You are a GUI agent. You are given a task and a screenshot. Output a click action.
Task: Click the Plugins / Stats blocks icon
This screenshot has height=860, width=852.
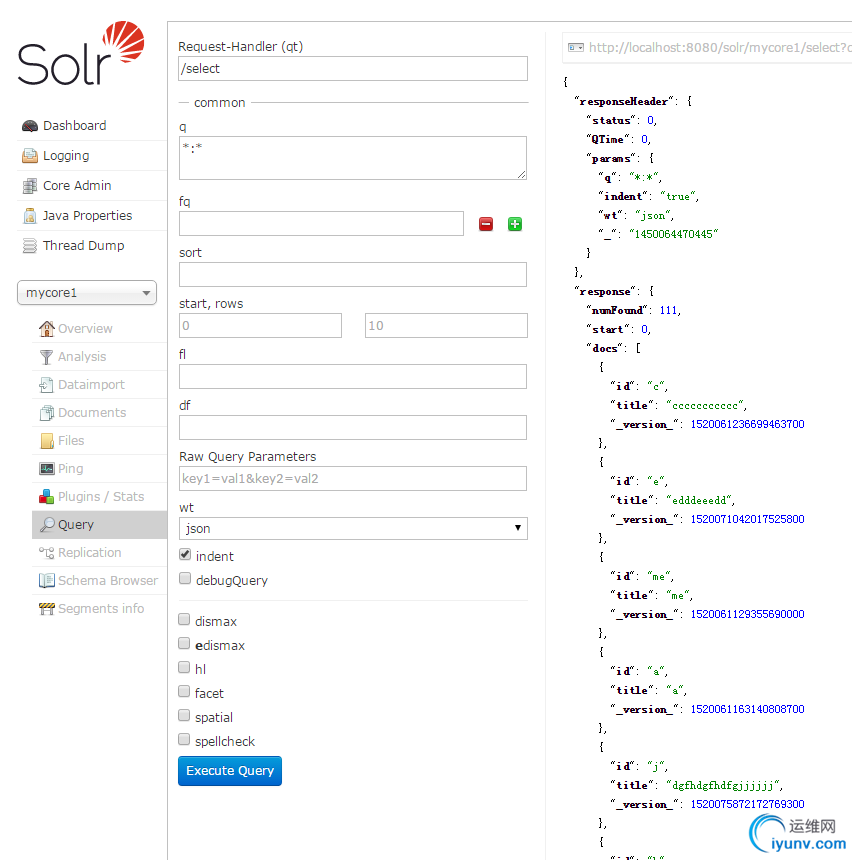(46, 497)
